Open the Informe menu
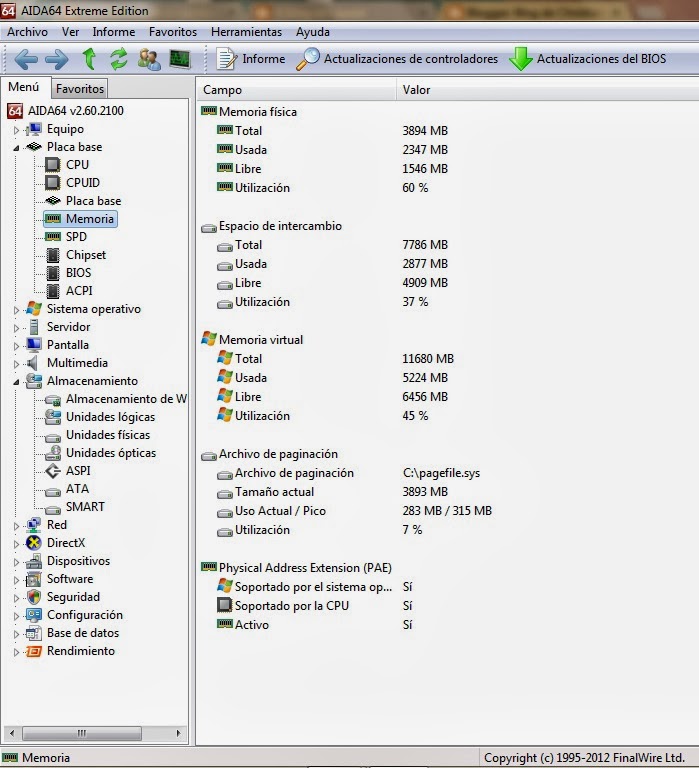699x768 pixels. pos(114,32)
